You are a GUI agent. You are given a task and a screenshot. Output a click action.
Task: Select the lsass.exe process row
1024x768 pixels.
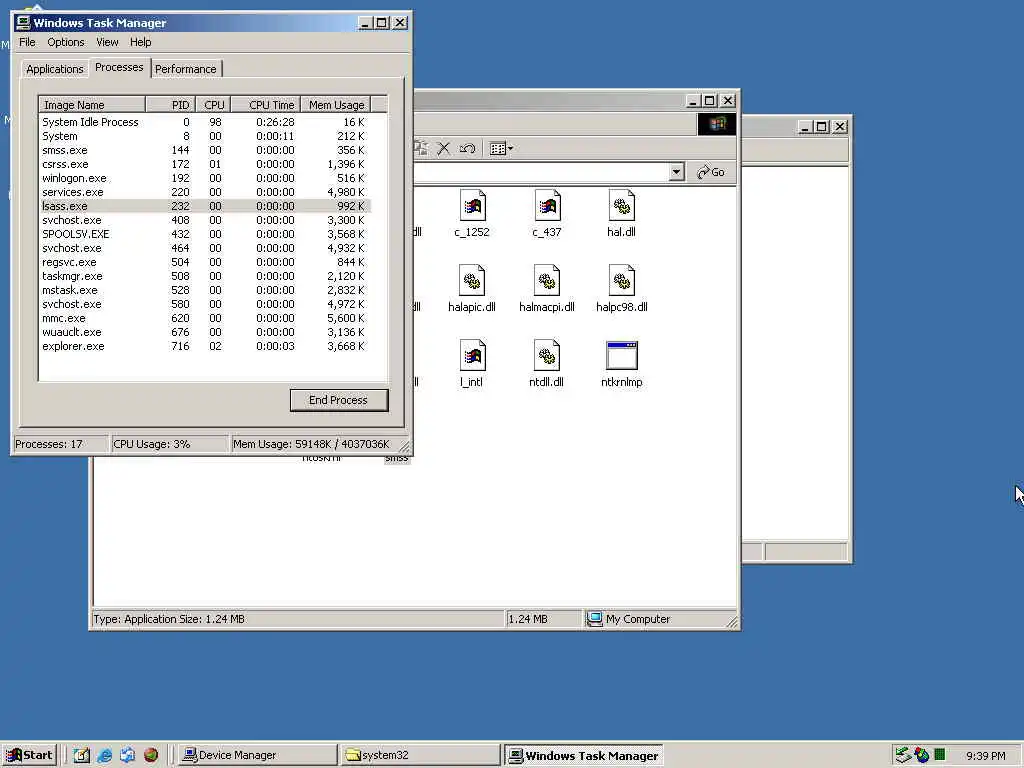(204, 206)
